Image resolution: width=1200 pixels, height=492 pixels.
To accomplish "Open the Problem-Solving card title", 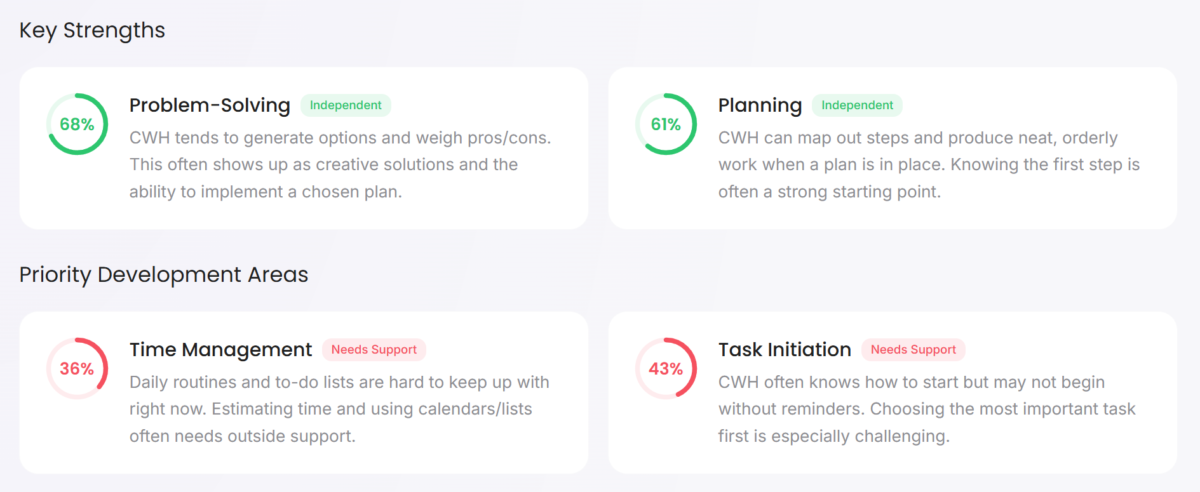I will [210, 105].
